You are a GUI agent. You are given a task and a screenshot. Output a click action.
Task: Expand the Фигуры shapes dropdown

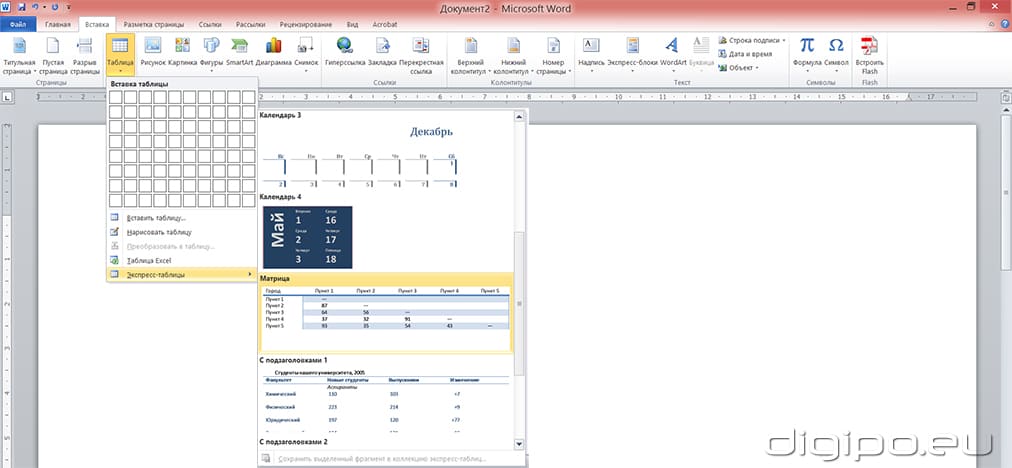point(211,71)
